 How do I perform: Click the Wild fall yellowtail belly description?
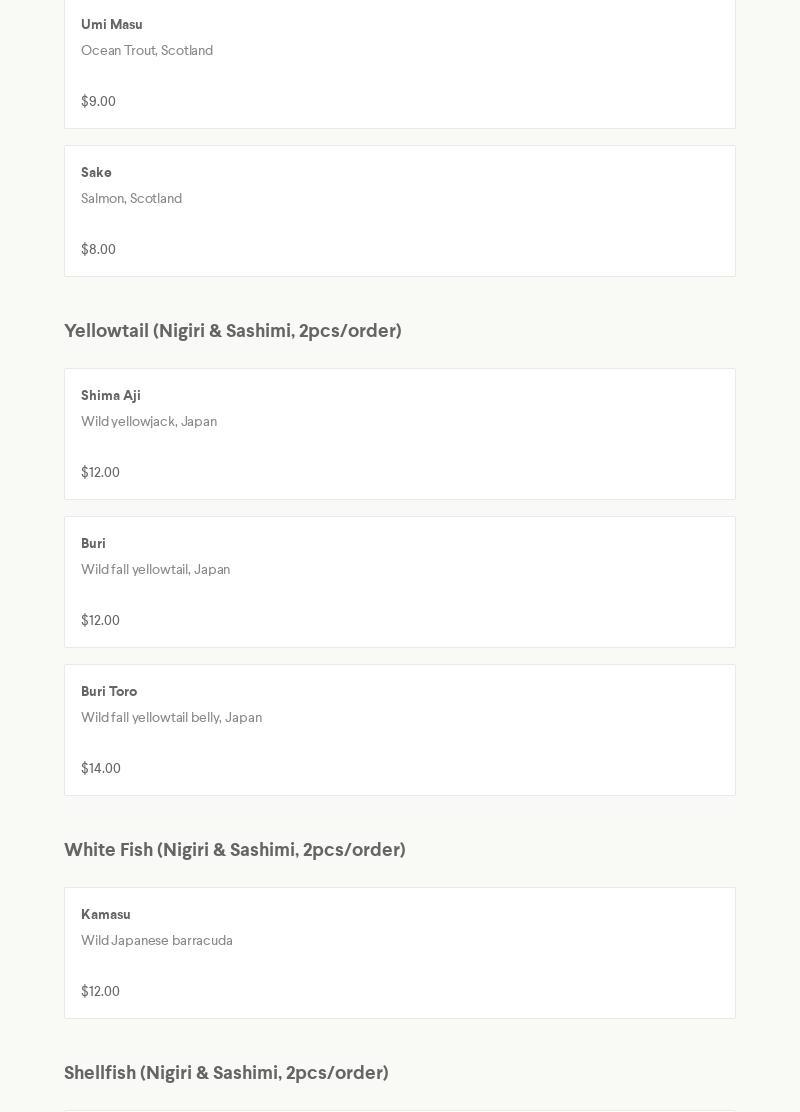pos(171,718)
